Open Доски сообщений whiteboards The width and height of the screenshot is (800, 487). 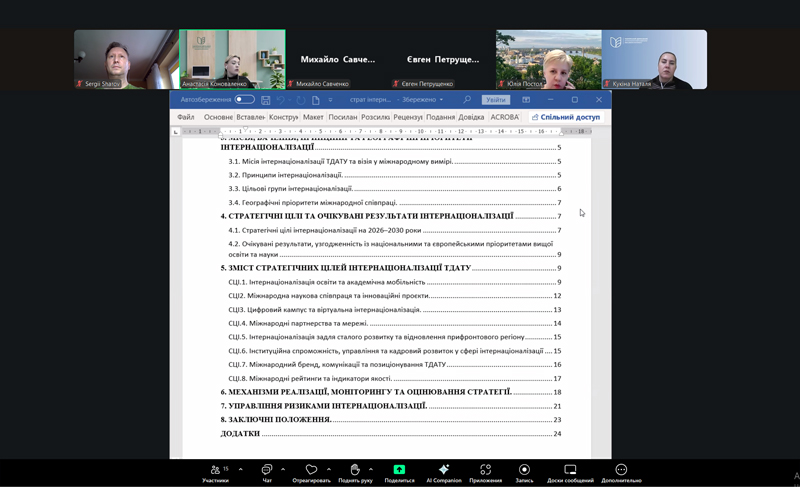coord(570,473)
